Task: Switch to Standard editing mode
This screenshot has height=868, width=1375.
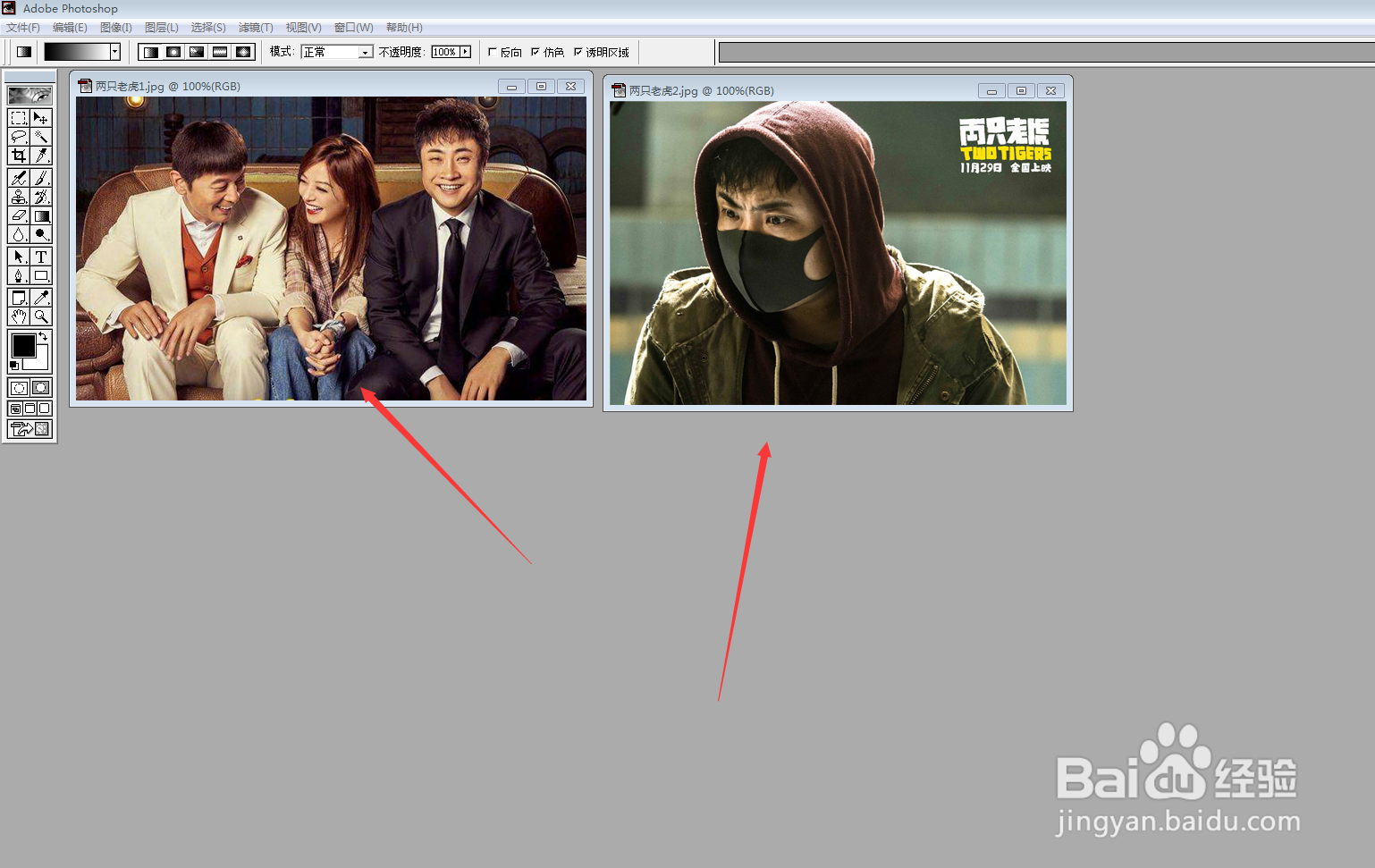Action: pyautogui.click(x=19, y=388)
